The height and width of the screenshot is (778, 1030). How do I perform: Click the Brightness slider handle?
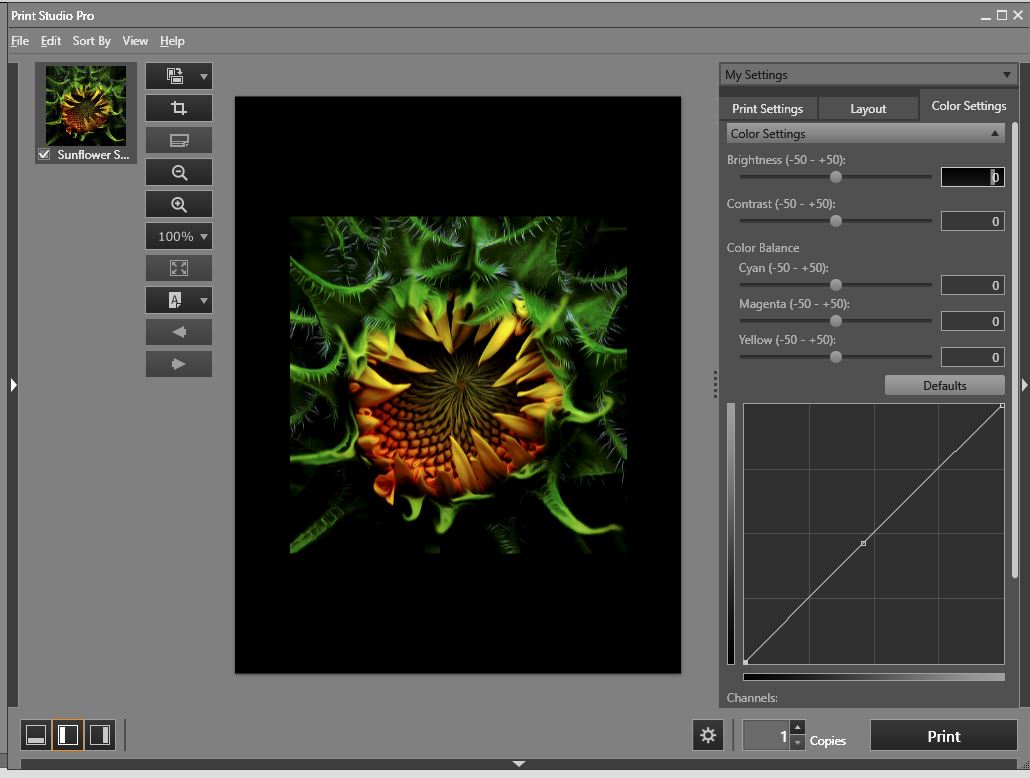tap(836, 177)
